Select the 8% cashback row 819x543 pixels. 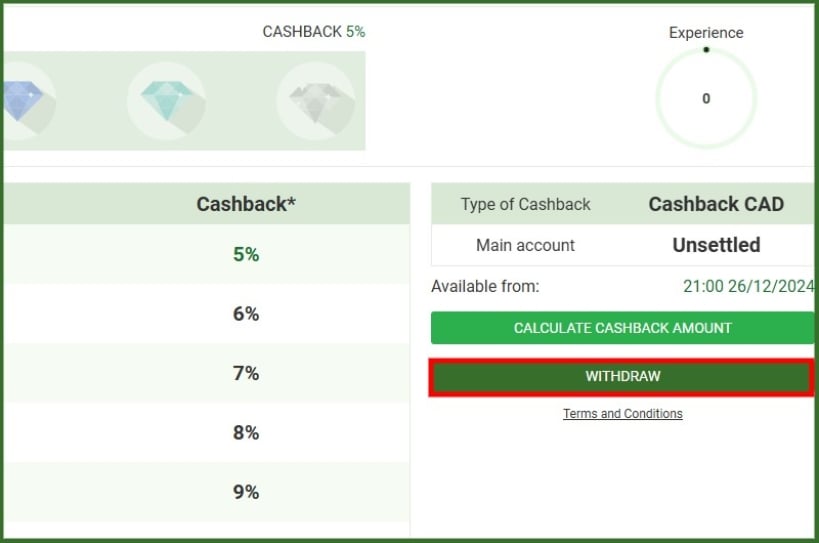tap(246, 432)
